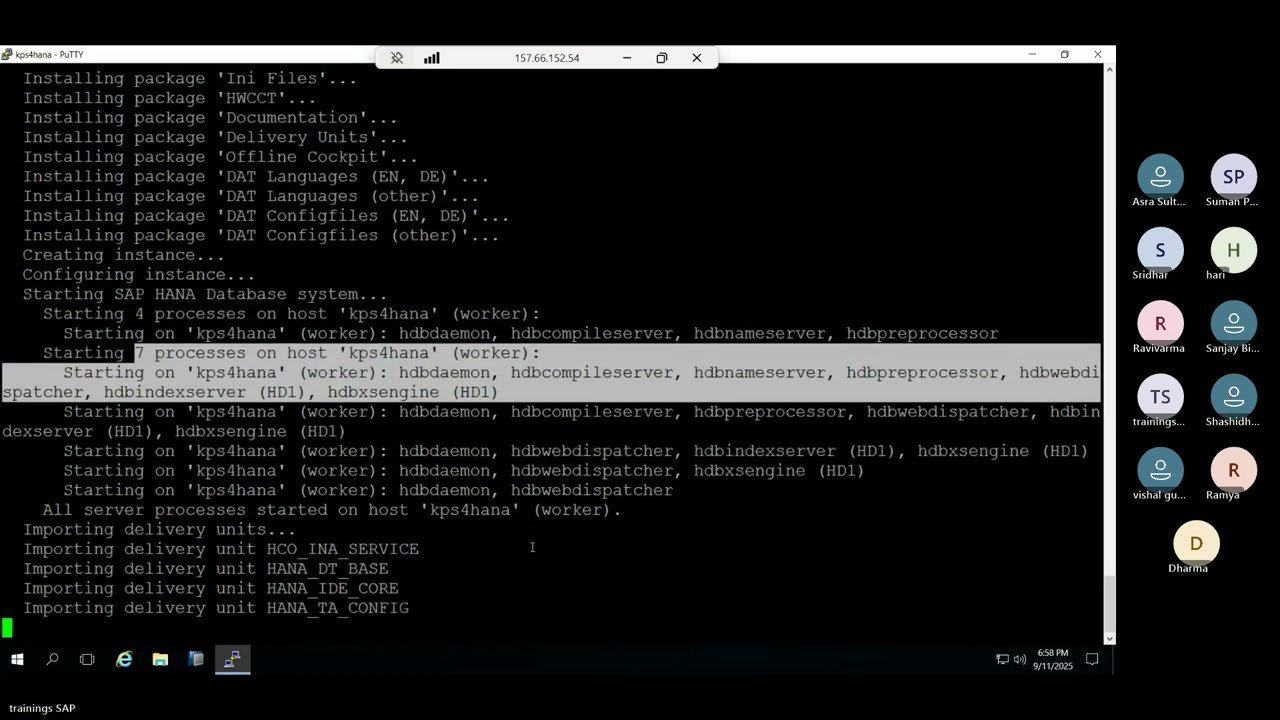Select participant avatar Asra Sult...
This screenshot has width=1280, height=720.
point(1160,176)
